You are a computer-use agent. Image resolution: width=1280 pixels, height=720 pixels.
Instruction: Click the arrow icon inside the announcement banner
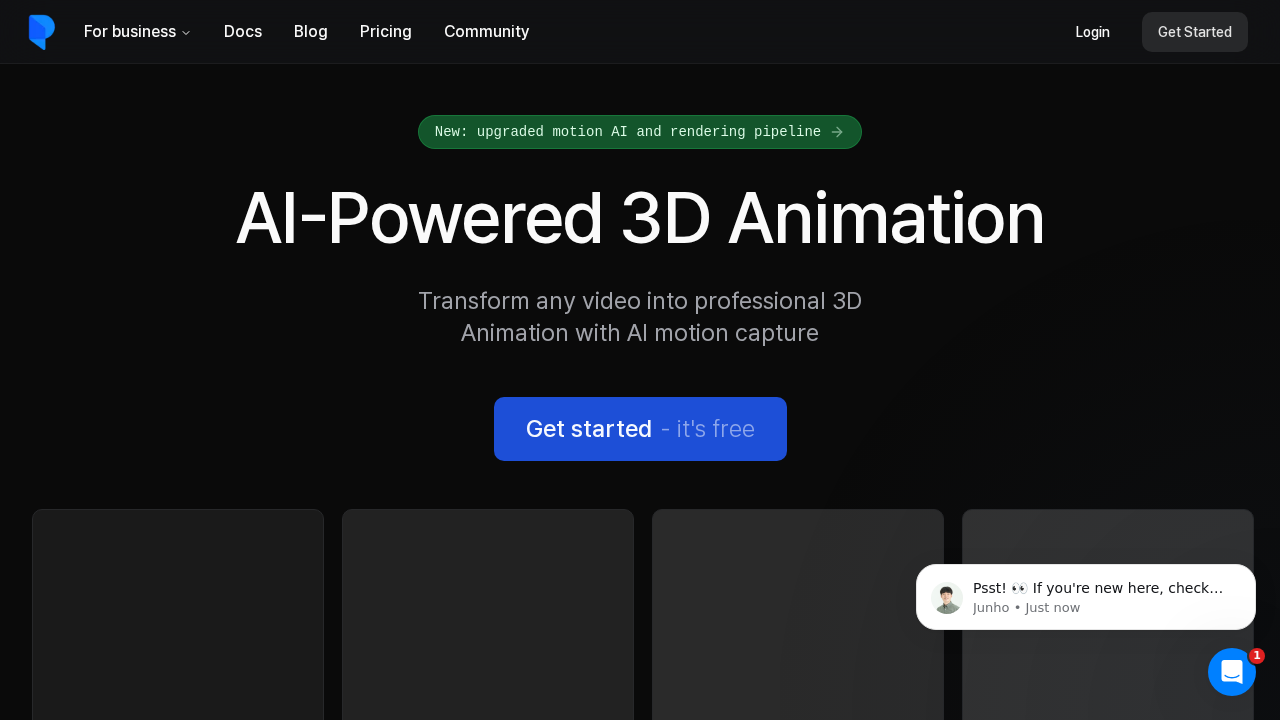[838, 132]
